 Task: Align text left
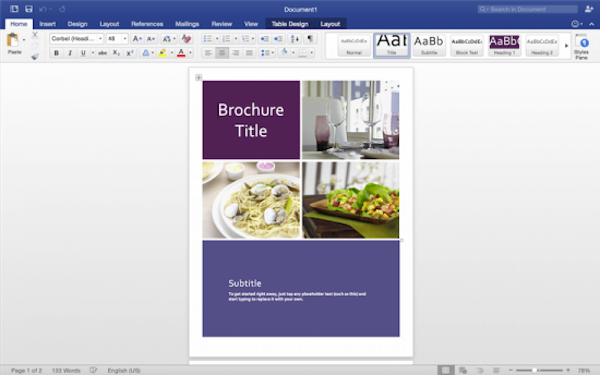208,53
